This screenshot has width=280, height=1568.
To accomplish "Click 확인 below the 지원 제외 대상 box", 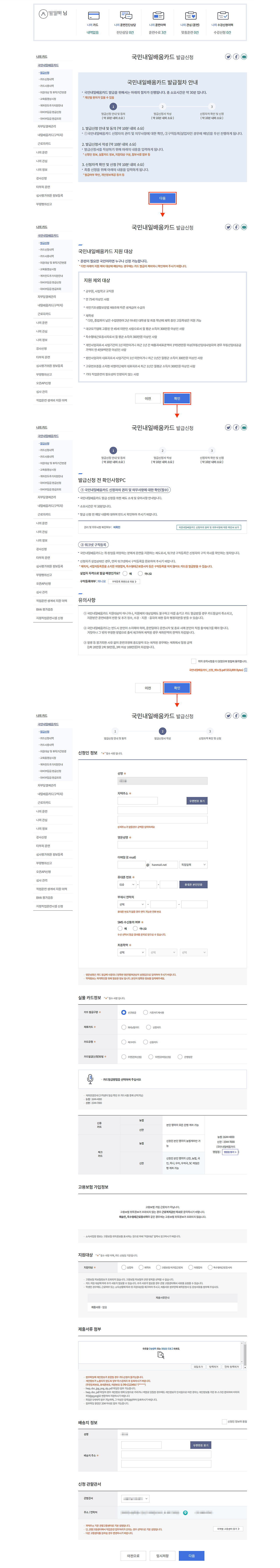I will point(177,399).
